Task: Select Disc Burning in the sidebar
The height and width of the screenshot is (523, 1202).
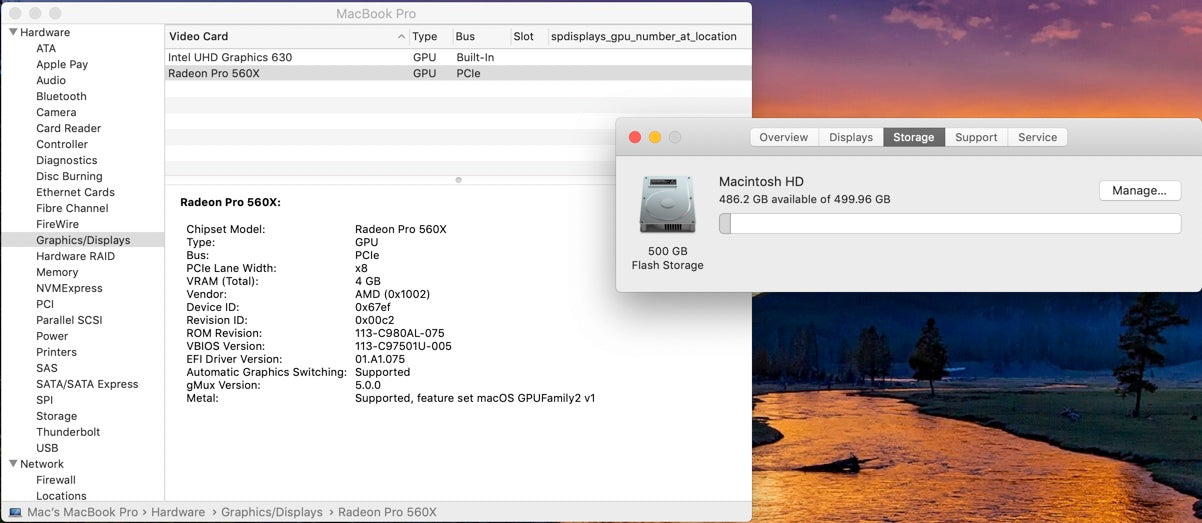Action: pos(69,176)
